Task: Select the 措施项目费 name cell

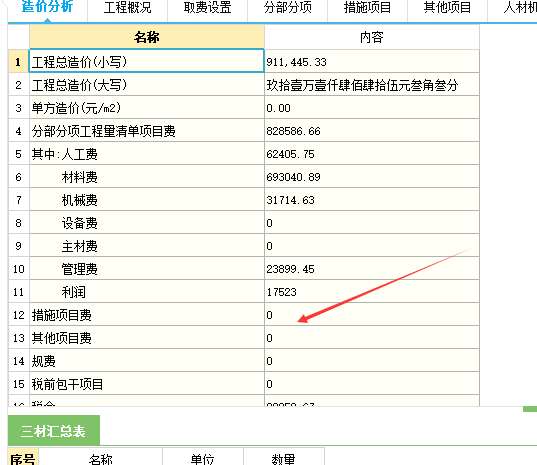Action: [x=147, y=314]
